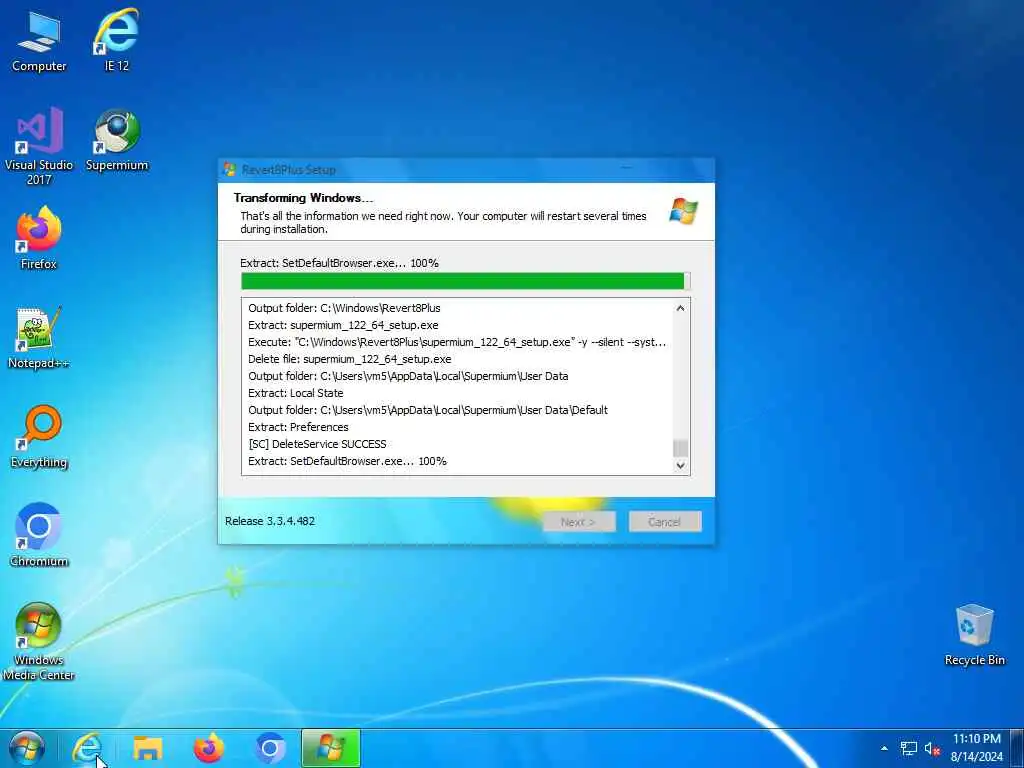Viewport: 1024px width, 768px height.
Task: Click the installation log scroll up arrow
Action: [680, 308]
